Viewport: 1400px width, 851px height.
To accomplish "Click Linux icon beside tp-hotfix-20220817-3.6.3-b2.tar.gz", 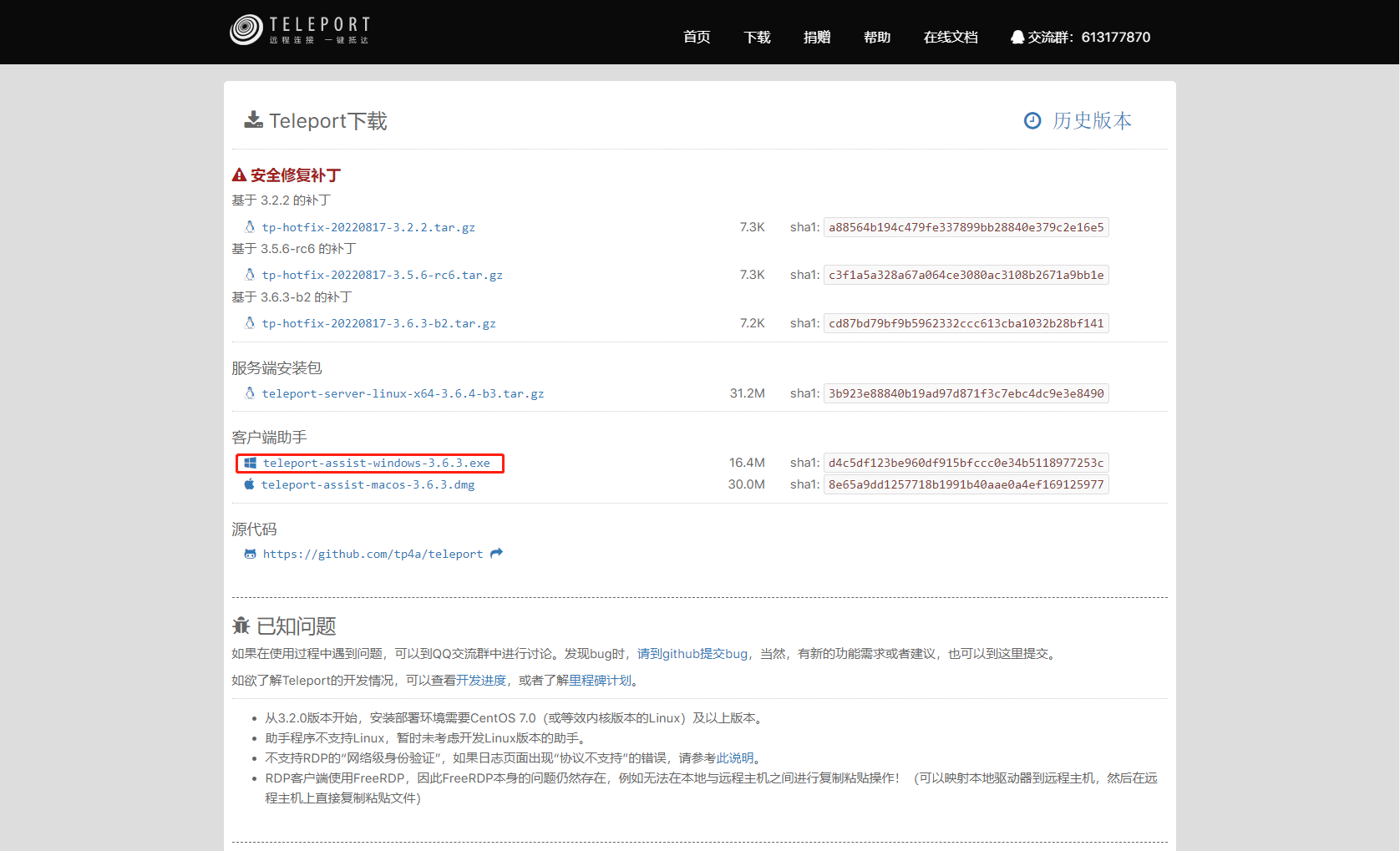I will pyautogui.click(x=250, y=322).
